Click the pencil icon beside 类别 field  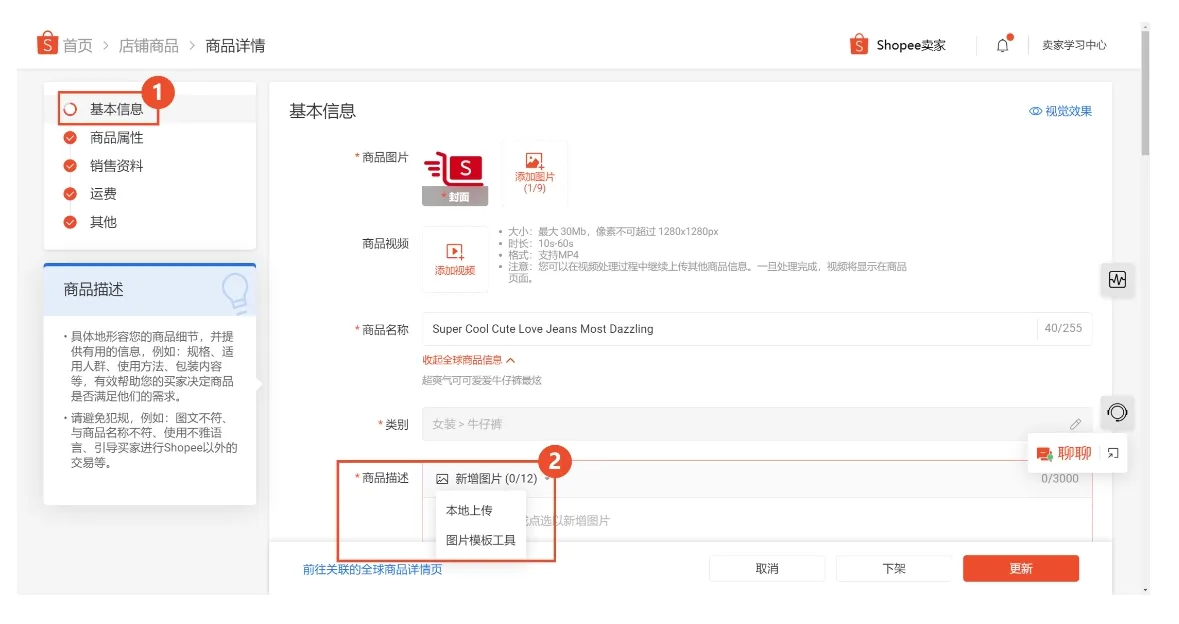point(1075,424)
